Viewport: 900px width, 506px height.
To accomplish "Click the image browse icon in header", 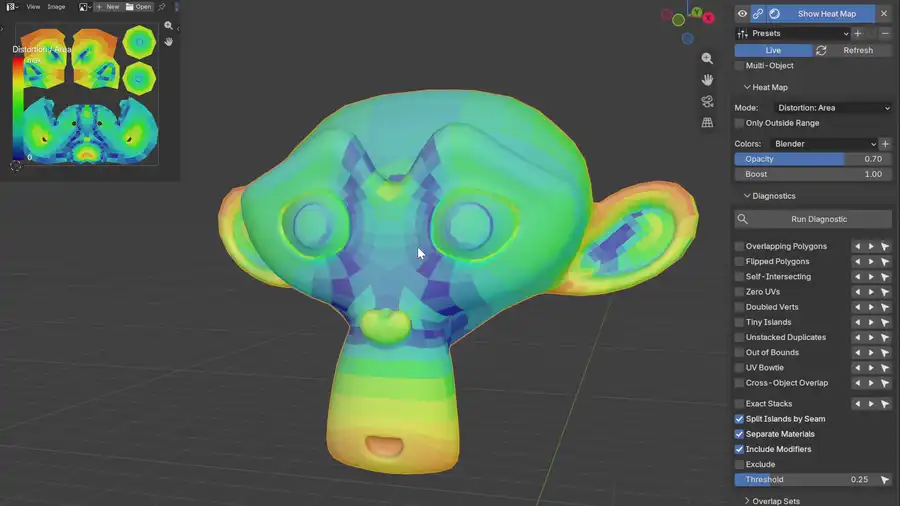I will [x=84, y=7].
